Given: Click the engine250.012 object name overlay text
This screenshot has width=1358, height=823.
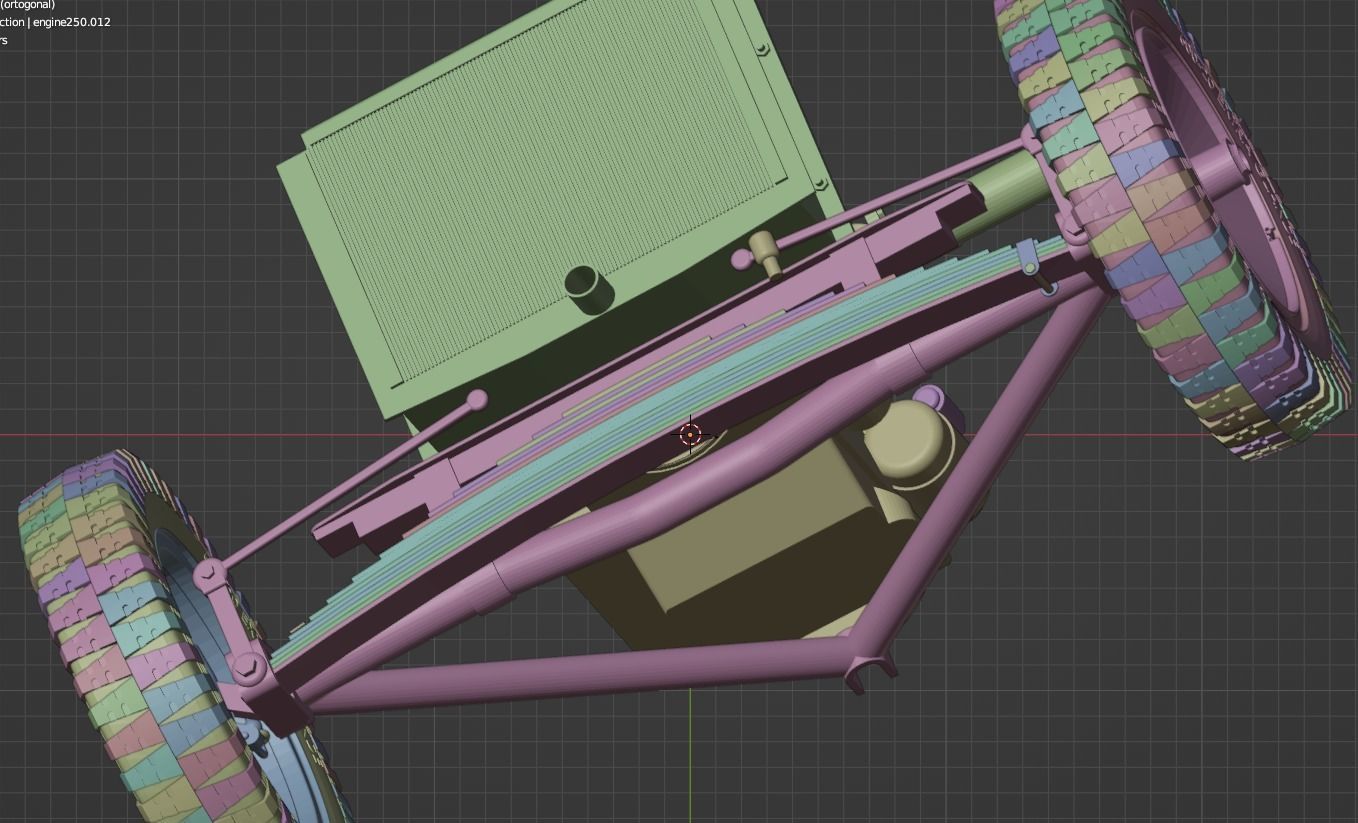Looking at the screenshot, I should [x=72, y=22].
